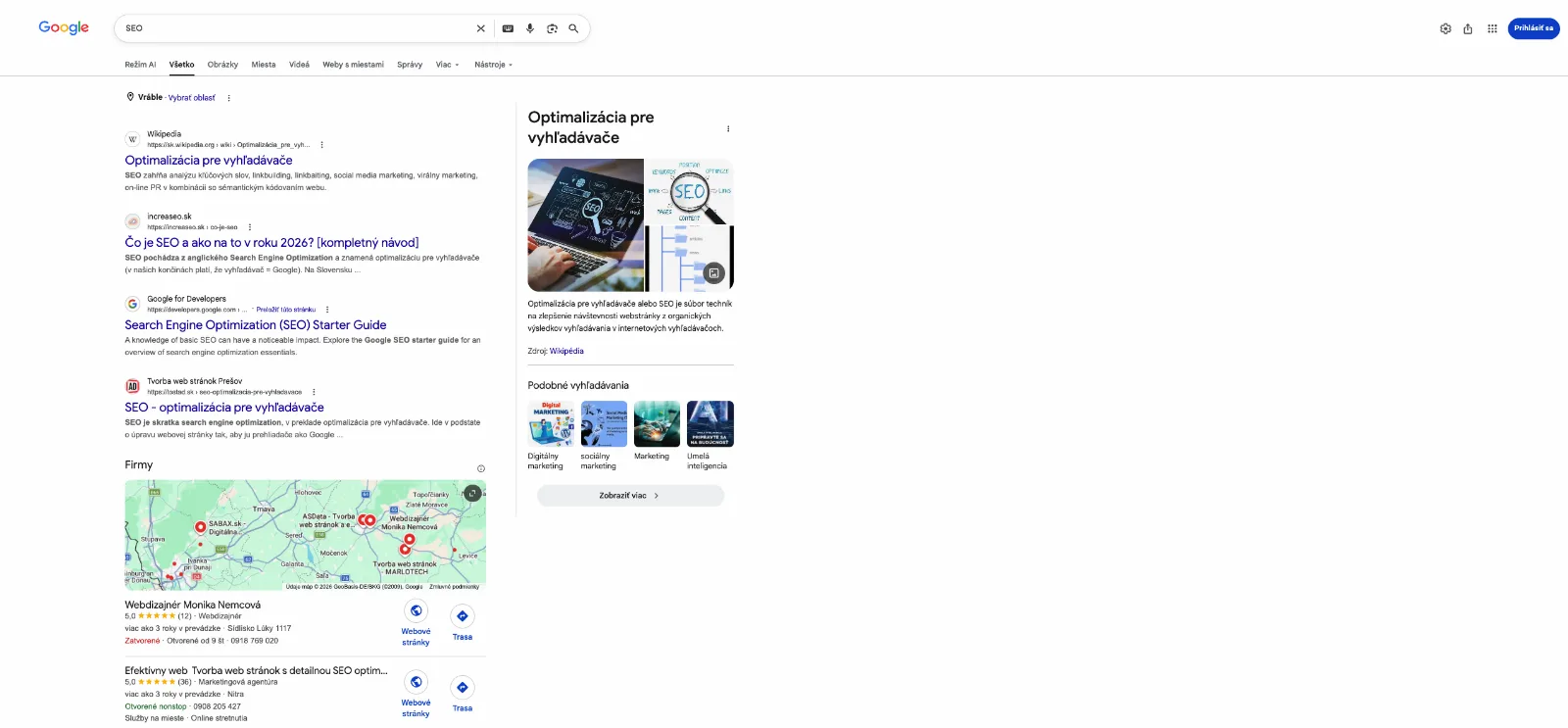Viewport: 1568px width, 728px height.
Task: Click image viewer icon on knowledge panel
Action: tap(714, 273)
